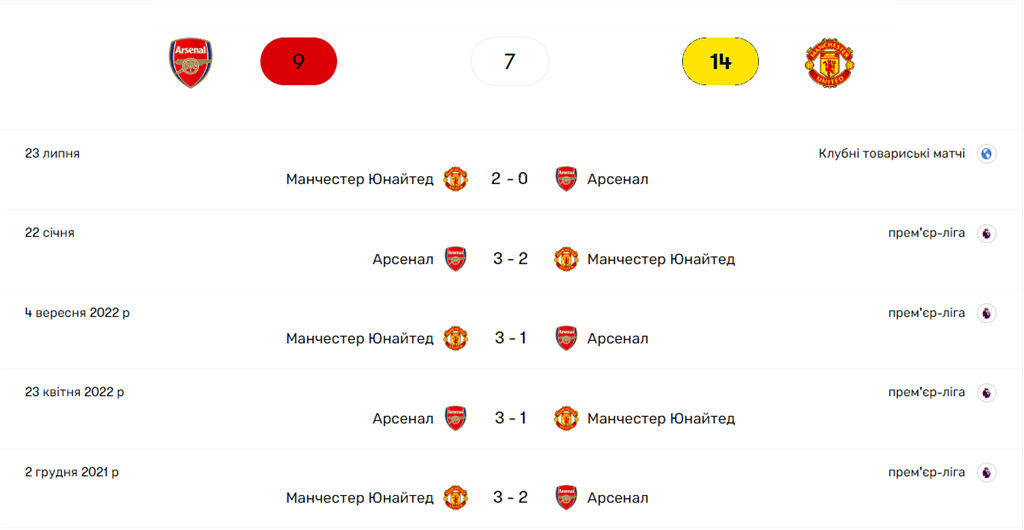Screen dimensions: 1024x530
Task: Click Premier League icon on 4 вересня 2022 row
Action: pos(986,313)
